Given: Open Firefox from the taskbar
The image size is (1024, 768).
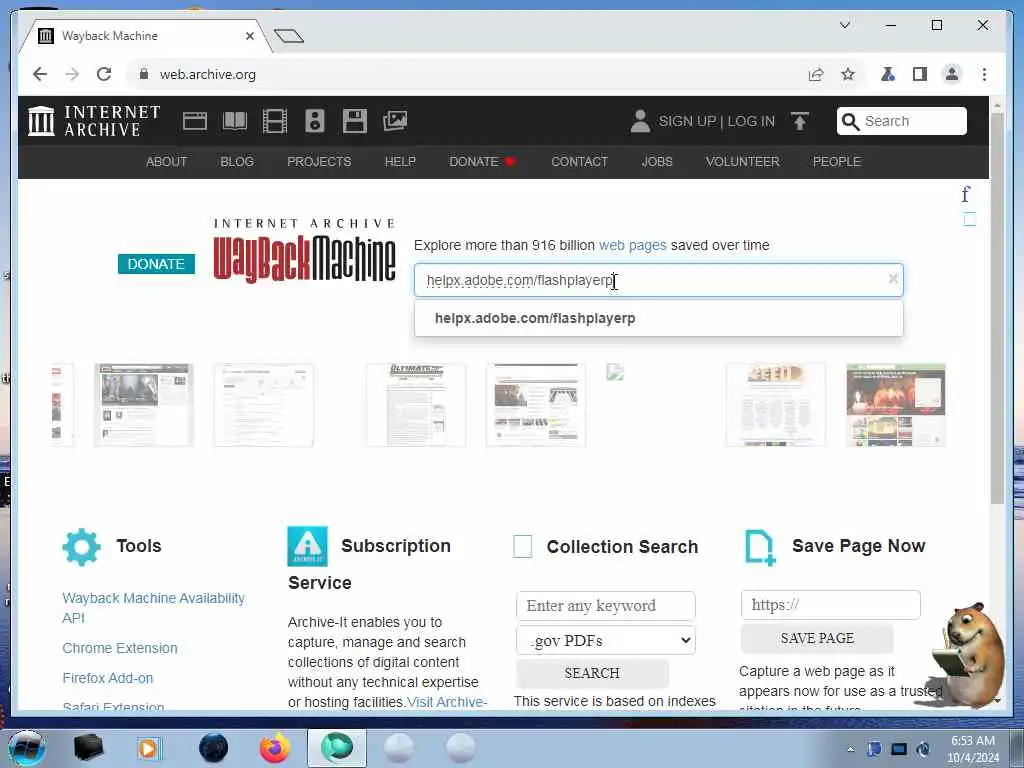Looking at the screenshot, I should click(x=274, y=748).
